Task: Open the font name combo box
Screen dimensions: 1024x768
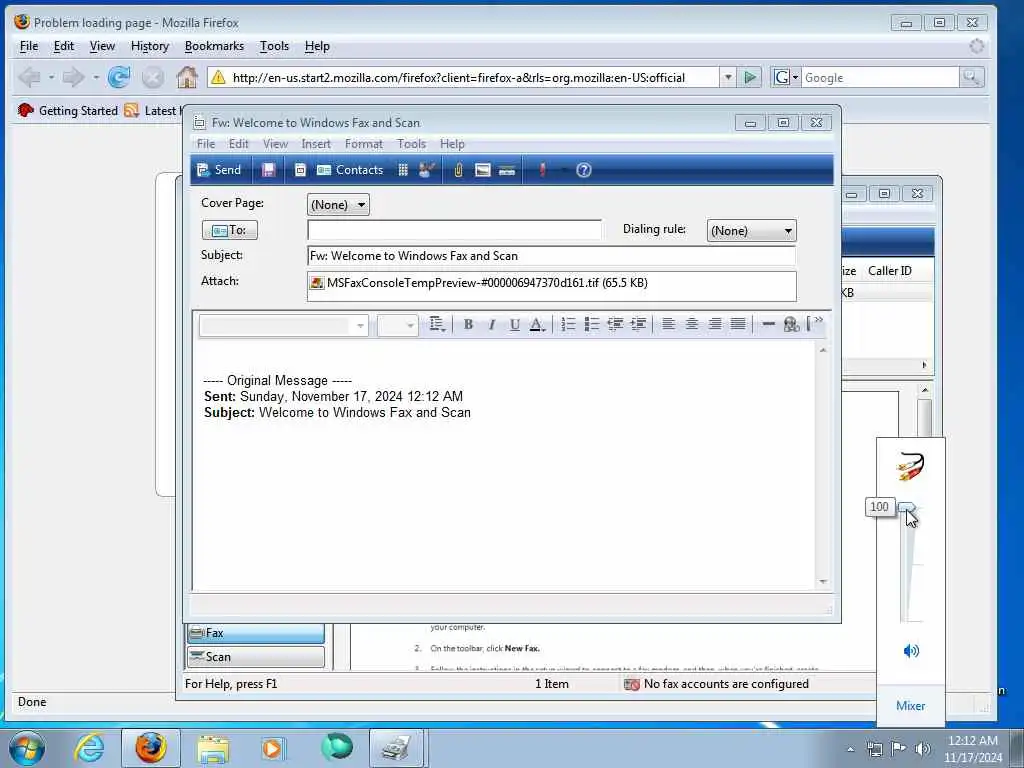Action: coord(284,325)
